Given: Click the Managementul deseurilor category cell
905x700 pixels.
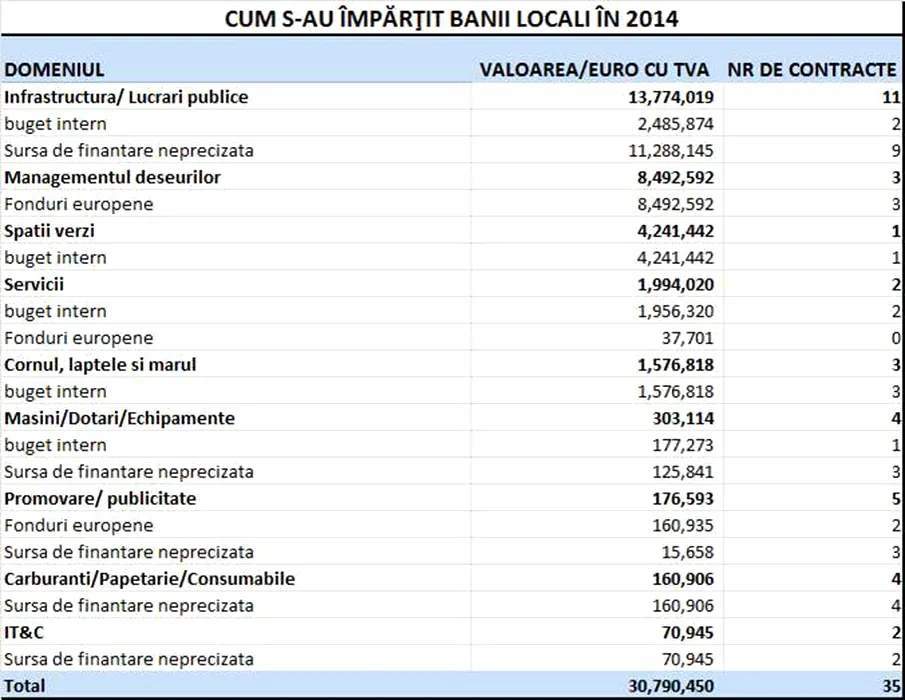Looking at the screenshot, I should (x=112, y=177).
